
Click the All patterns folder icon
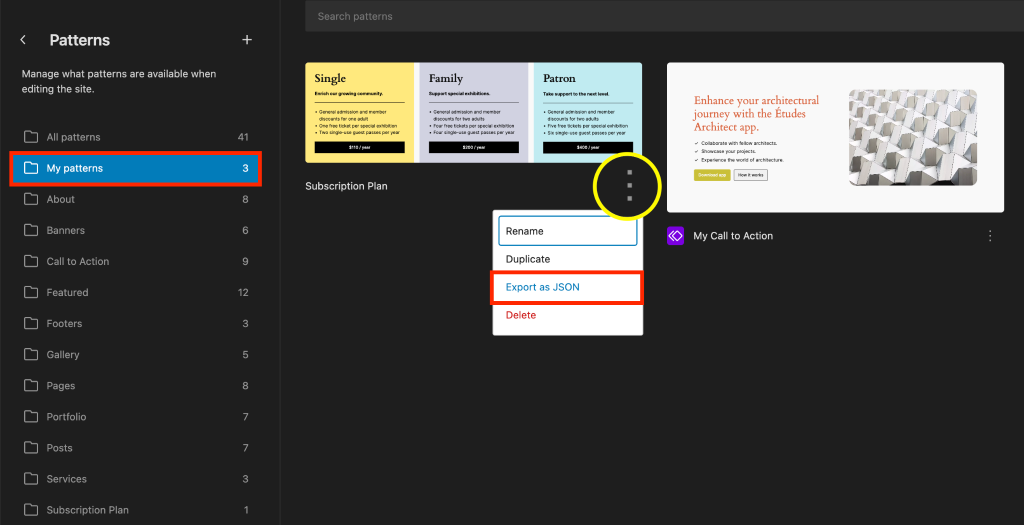tap(31, 137)
